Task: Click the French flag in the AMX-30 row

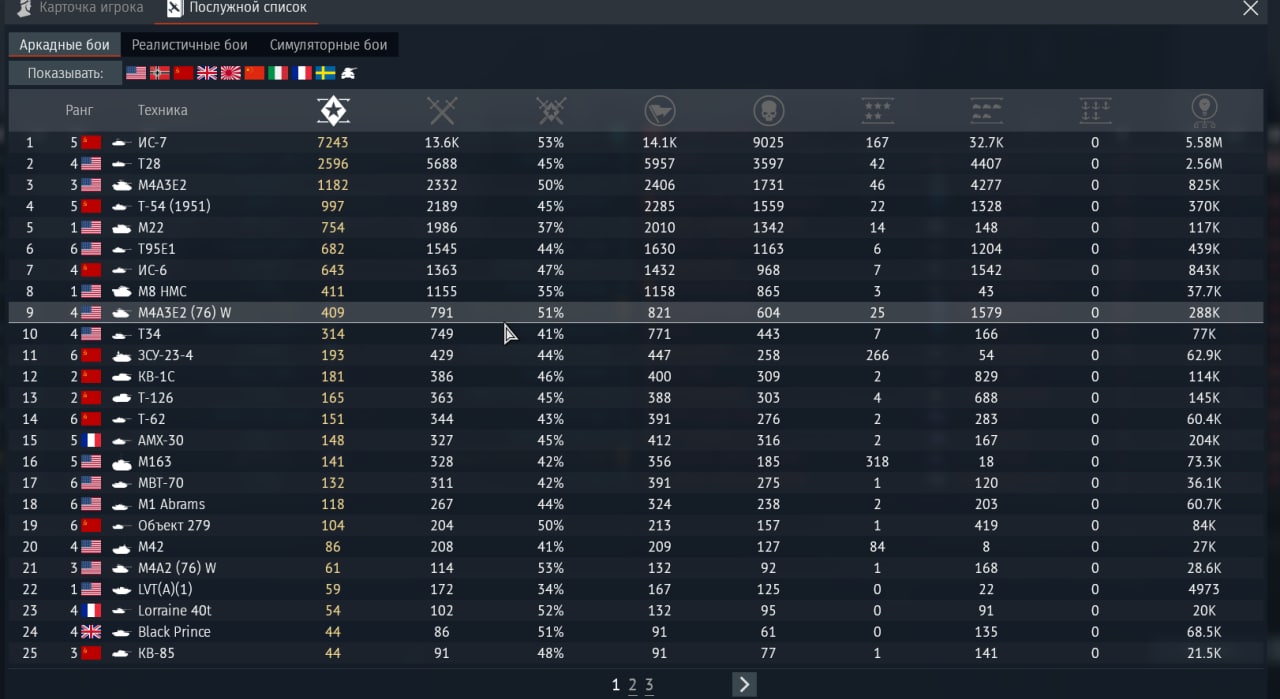Action: tap(91, 440)
